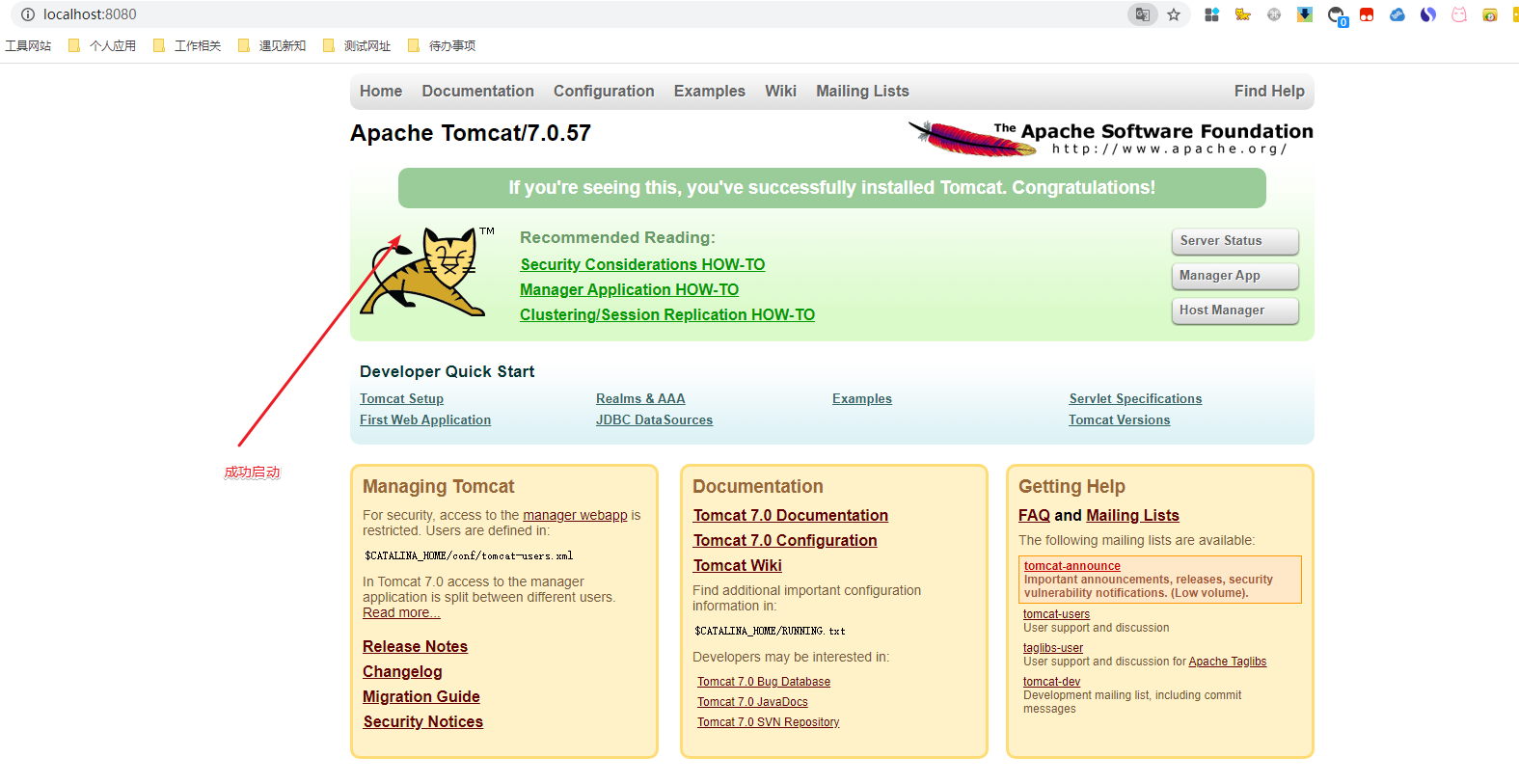Click the pink cat-face outline extension icon
This screenshot has width=1519, height=784.
pos(1459,14)
